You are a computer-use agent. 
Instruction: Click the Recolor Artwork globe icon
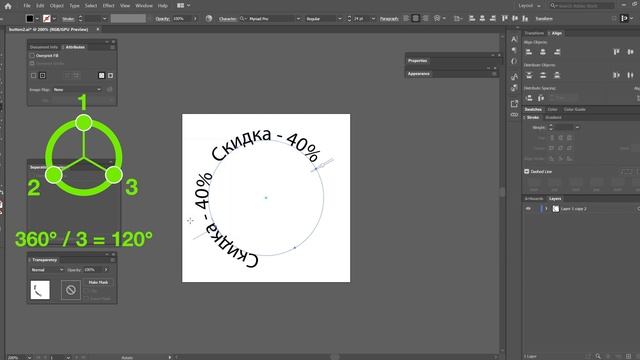pos(209,18)
